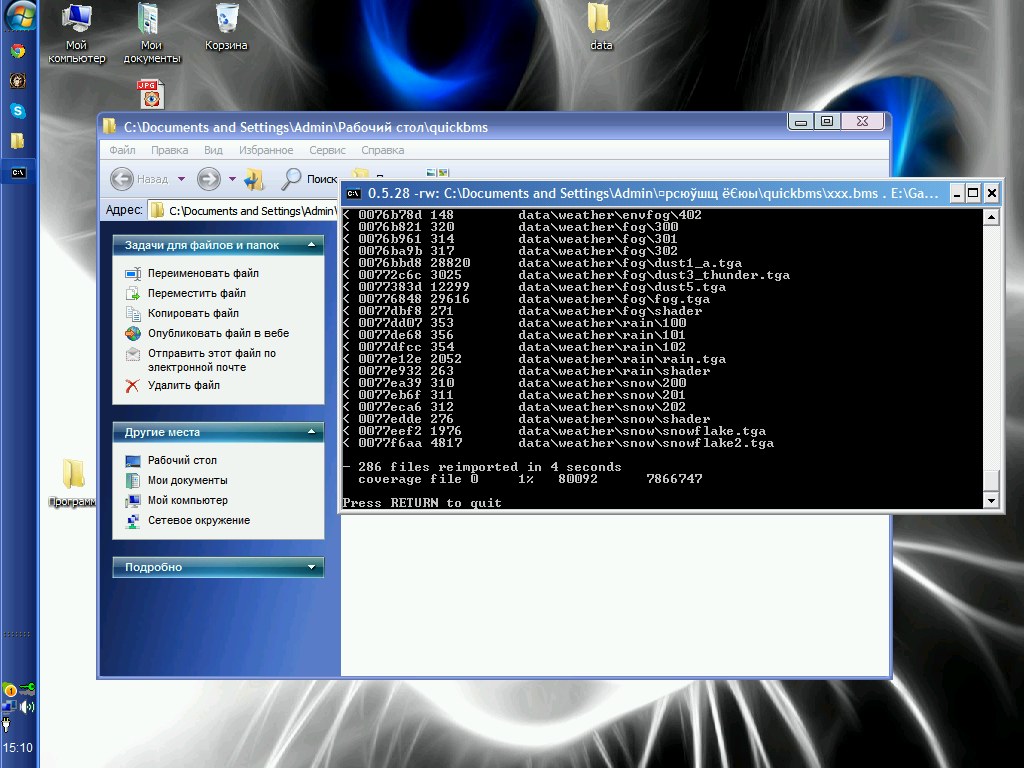Open the data folder on the desktop

pos(600,27)
